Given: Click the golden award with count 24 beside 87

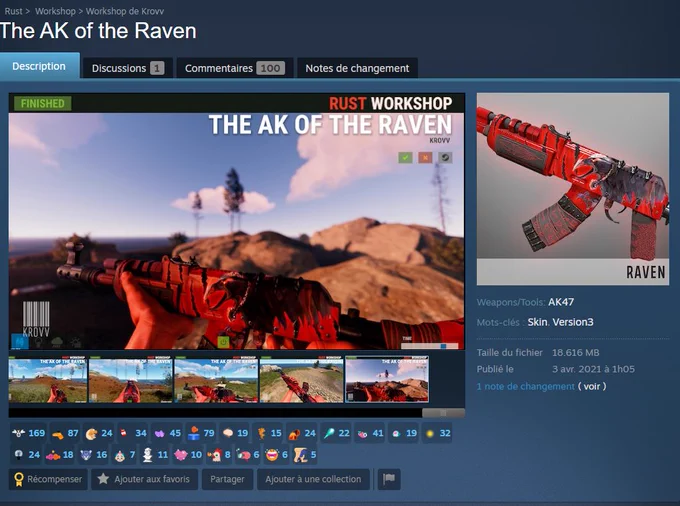Looking at the screenshot, I should point(99,433).
